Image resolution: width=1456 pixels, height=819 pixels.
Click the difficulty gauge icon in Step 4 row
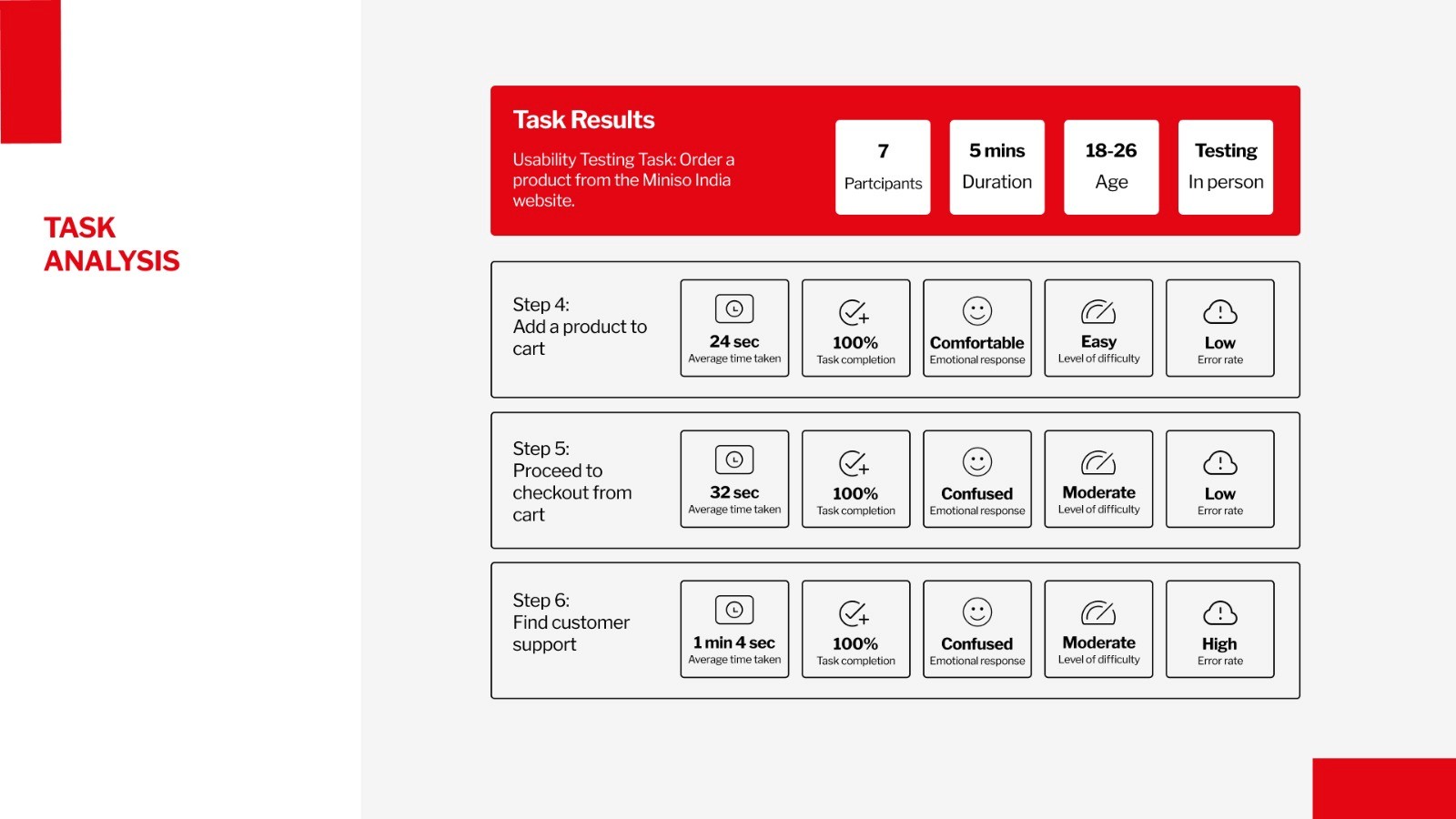coord(1098,312)
